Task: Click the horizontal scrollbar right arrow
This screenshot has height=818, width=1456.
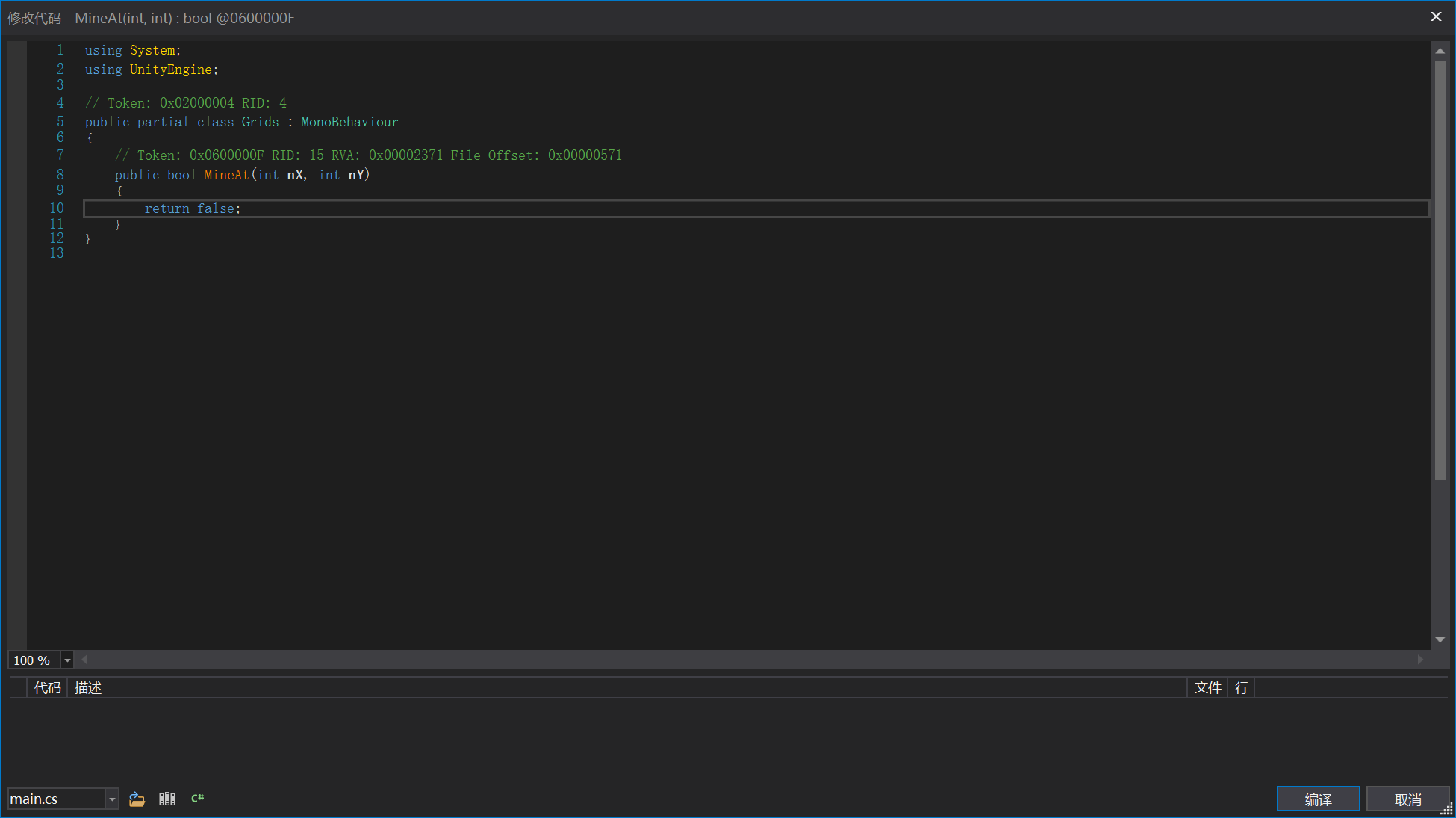Action: (x=1420, y=660)
